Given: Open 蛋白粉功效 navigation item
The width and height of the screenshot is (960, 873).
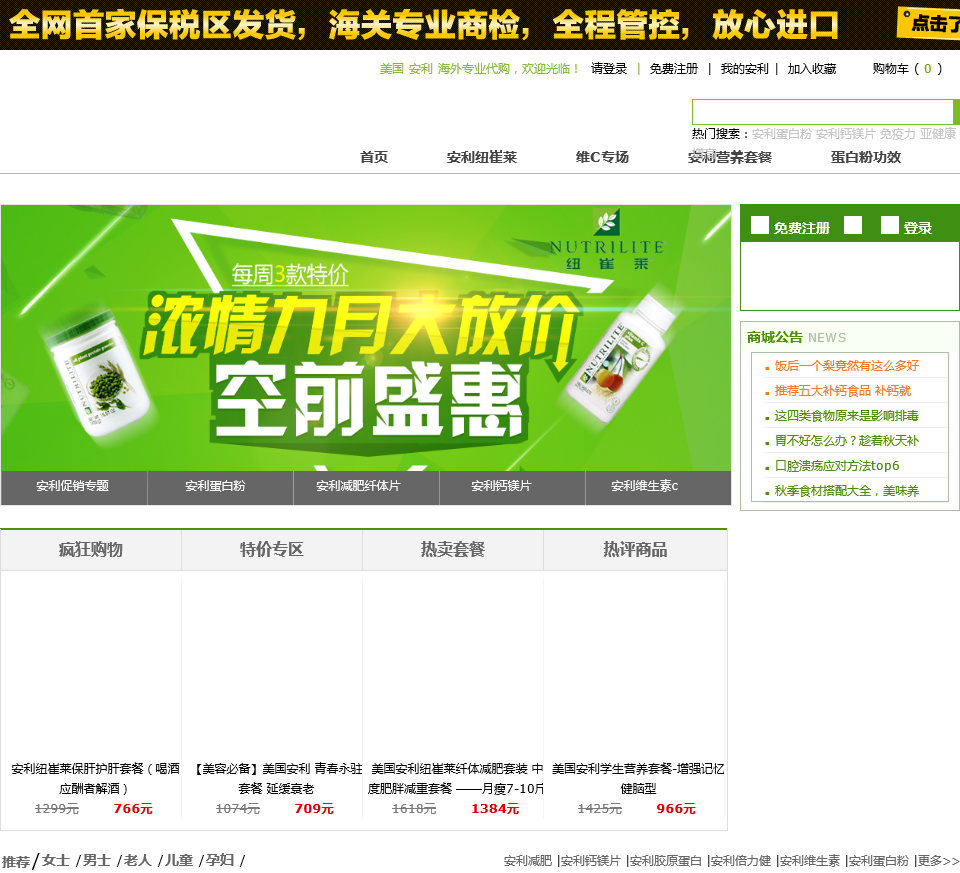Looking at the screenshot, I should pyautogui.click(x=866, y=157).
